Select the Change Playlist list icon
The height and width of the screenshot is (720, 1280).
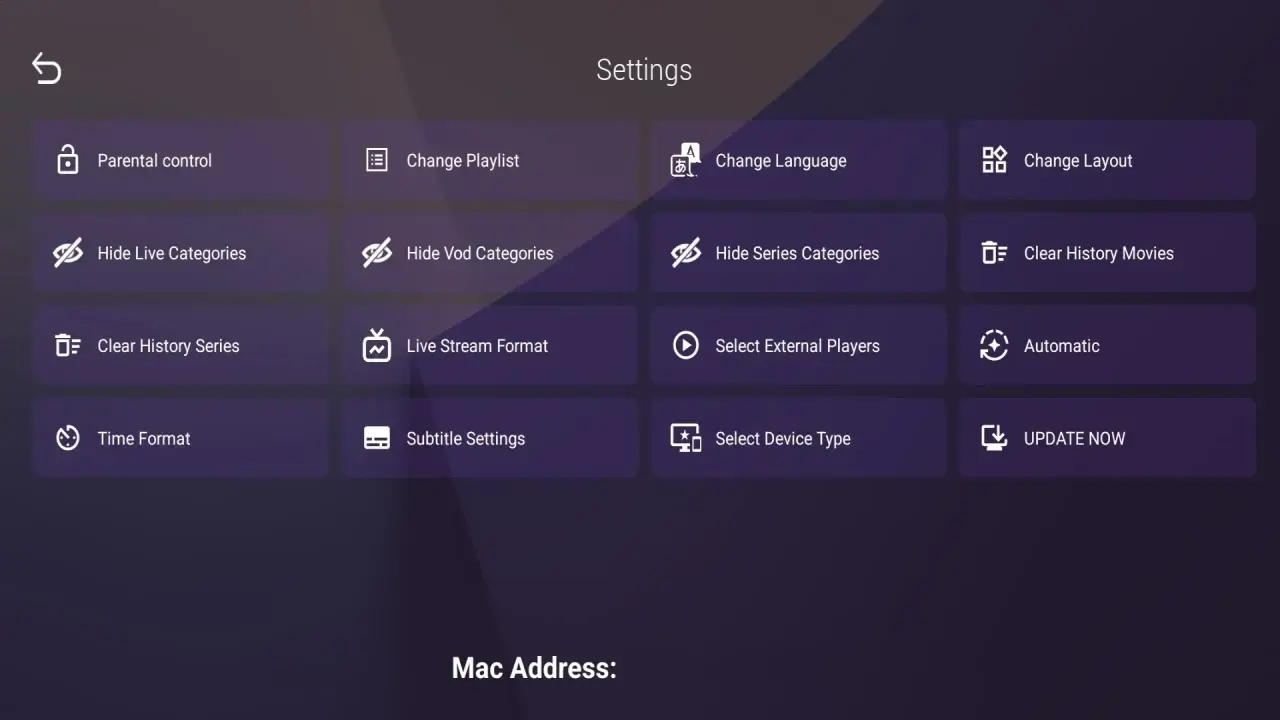[377, 159]
